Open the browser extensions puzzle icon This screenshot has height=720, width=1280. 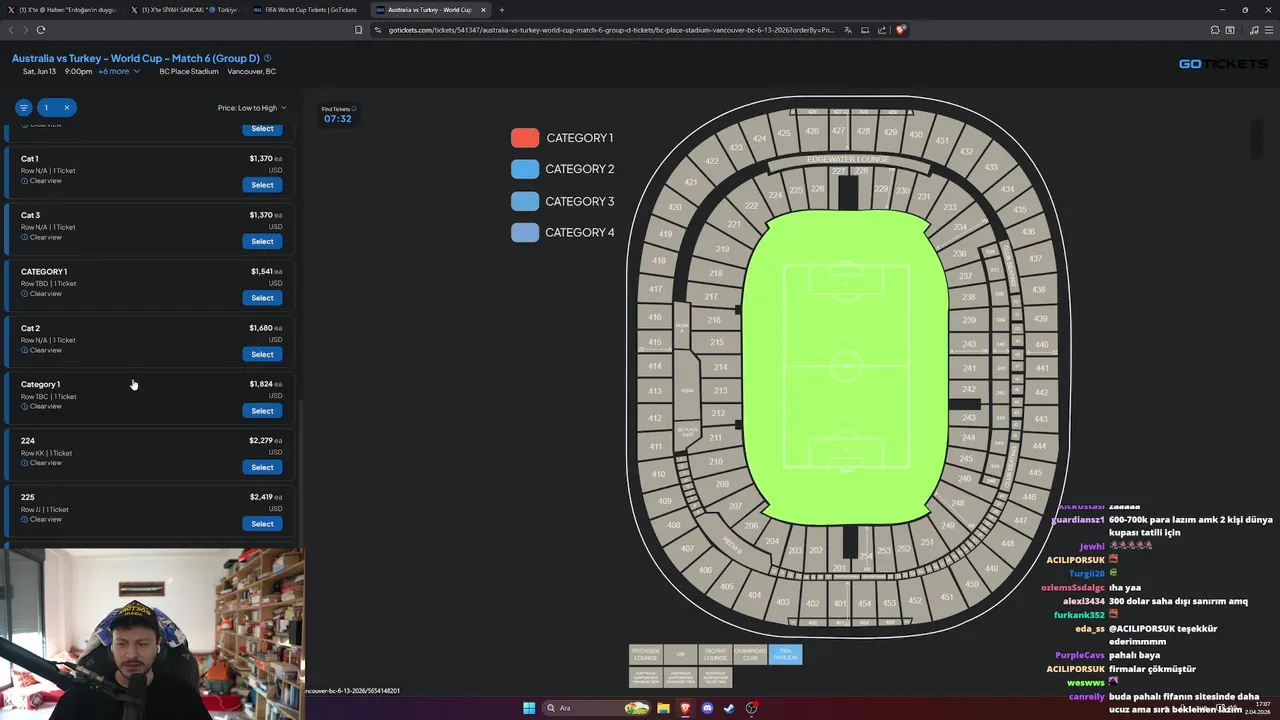click(x=1214, y=30)
